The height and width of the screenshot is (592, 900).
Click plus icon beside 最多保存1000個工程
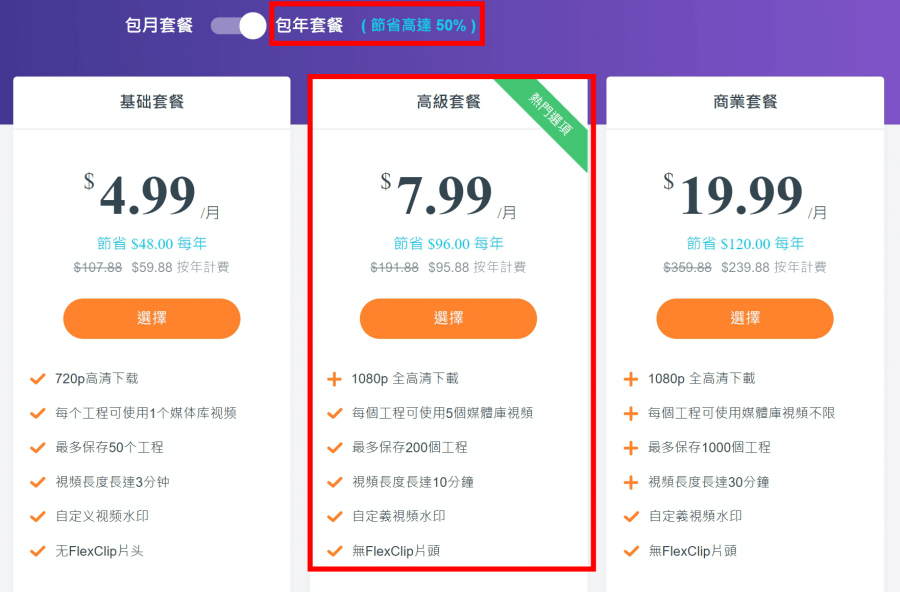pyautogui.click(x=631, y=448)
